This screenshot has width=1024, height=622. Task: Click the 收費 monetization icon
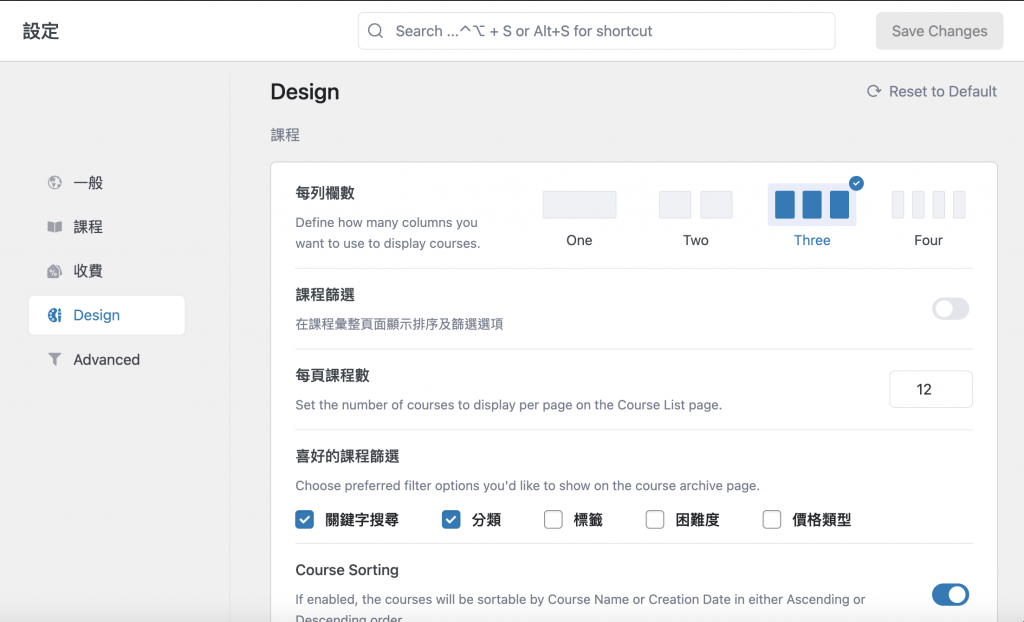coord(55,271)
